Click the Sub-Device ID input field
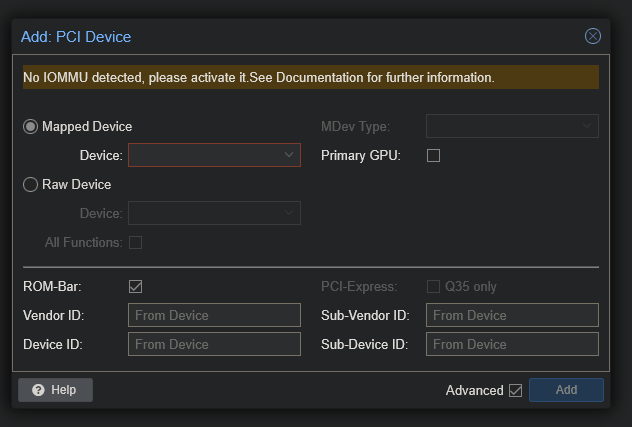Screen dimensions: 632x427 click(x=512, y=344)
